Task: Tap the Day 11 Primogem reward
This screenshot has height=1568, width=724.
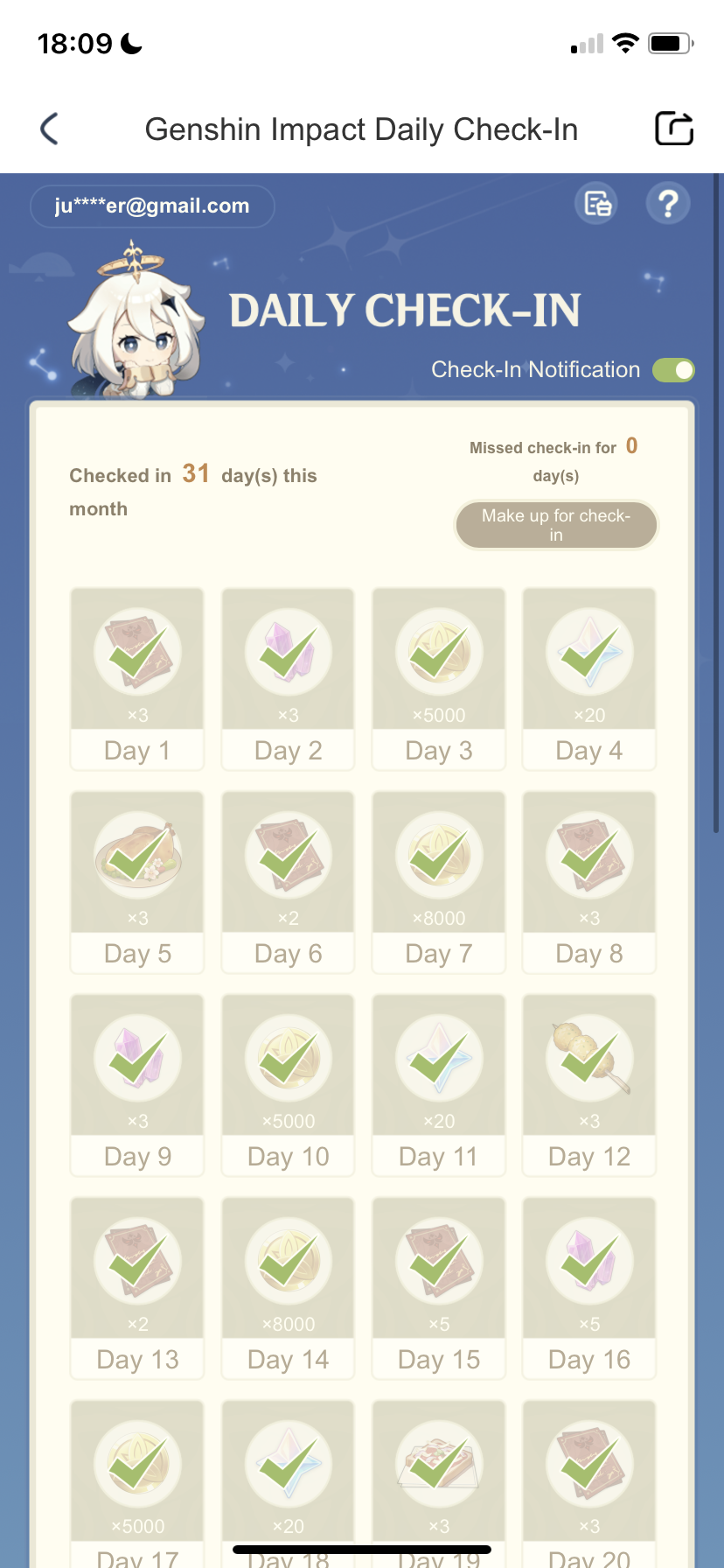Action: [x=439, y=1085]
